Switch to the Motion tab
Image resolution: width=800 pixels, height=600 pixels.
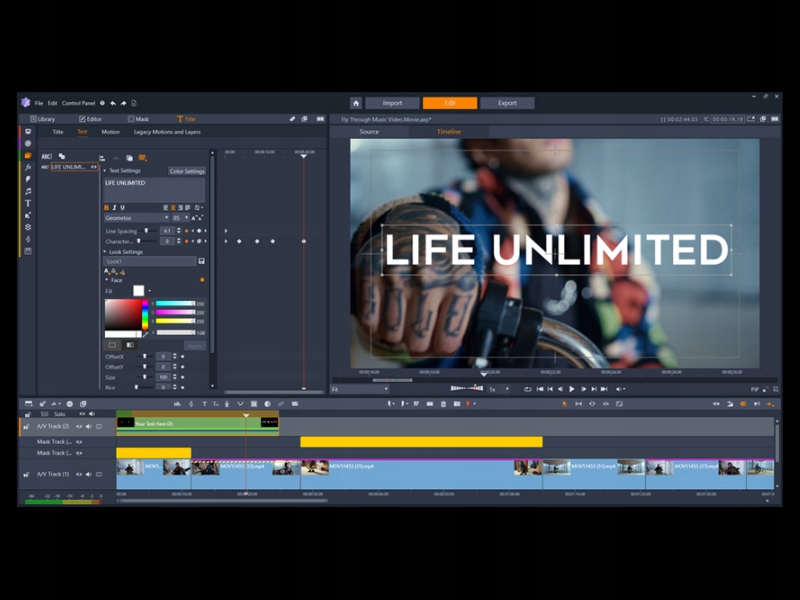coord(110,132)
